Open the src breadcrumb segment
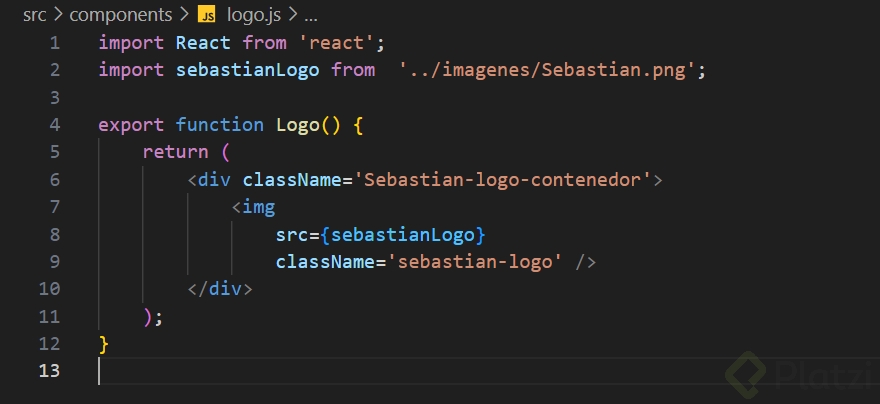This screenshot has width=880, height=404. point(35,15)
